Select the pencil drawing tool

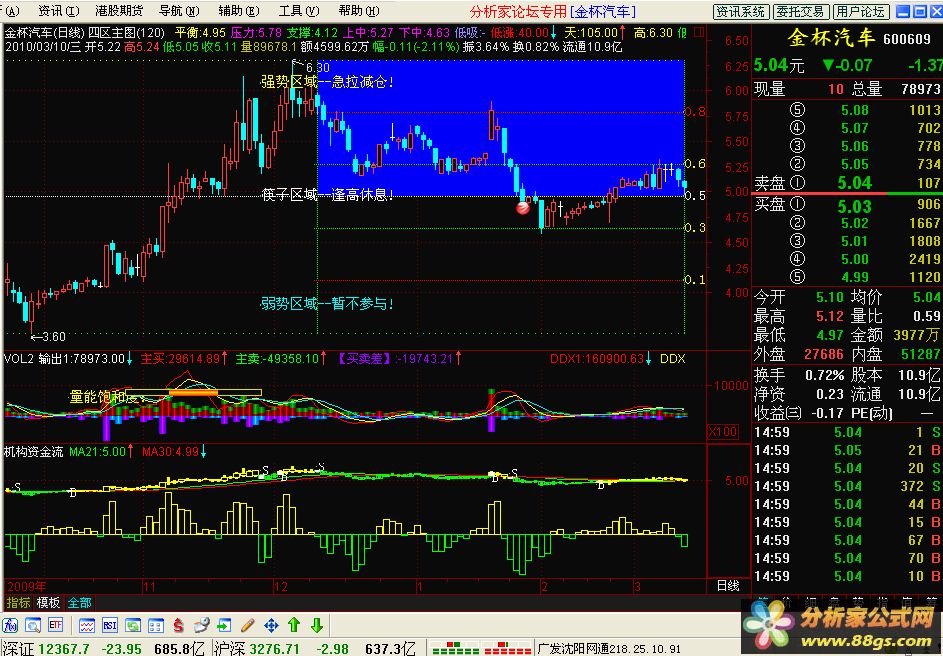coord(247,625)
